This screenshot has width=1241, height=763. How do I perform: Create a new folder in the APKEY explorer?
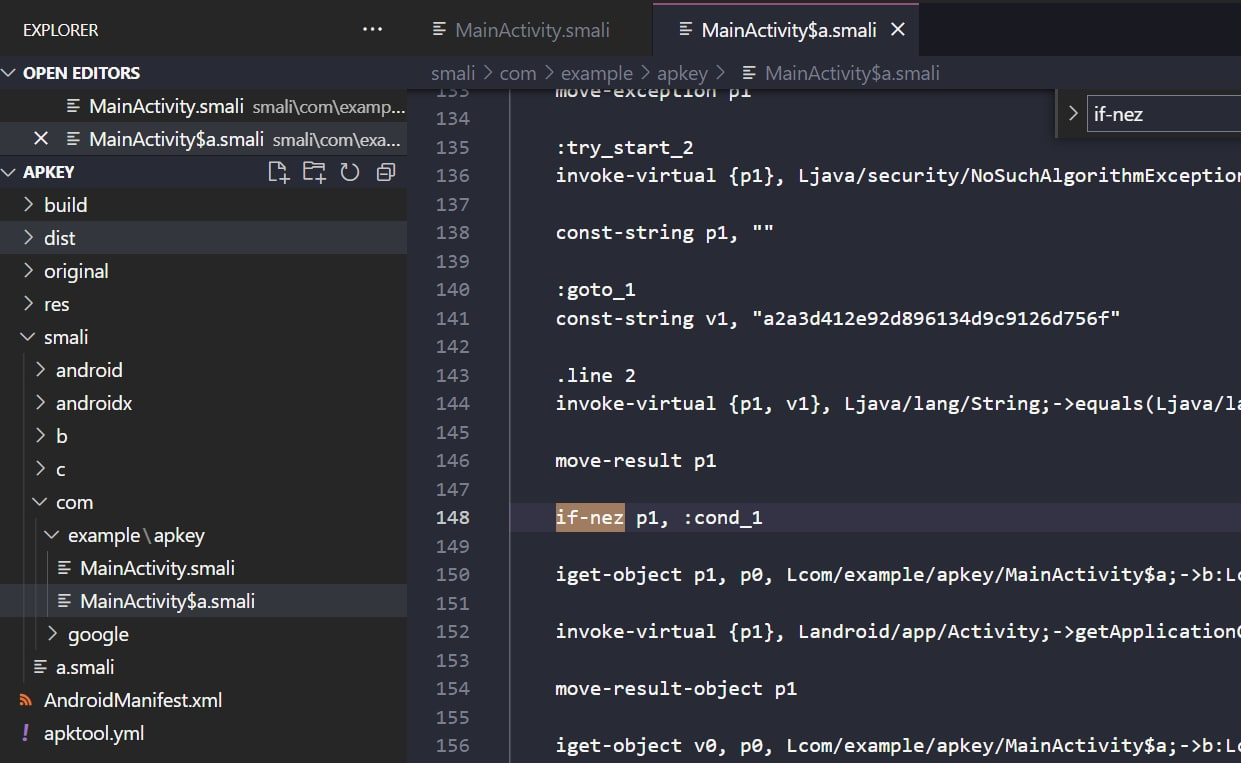tap(314, 171)
